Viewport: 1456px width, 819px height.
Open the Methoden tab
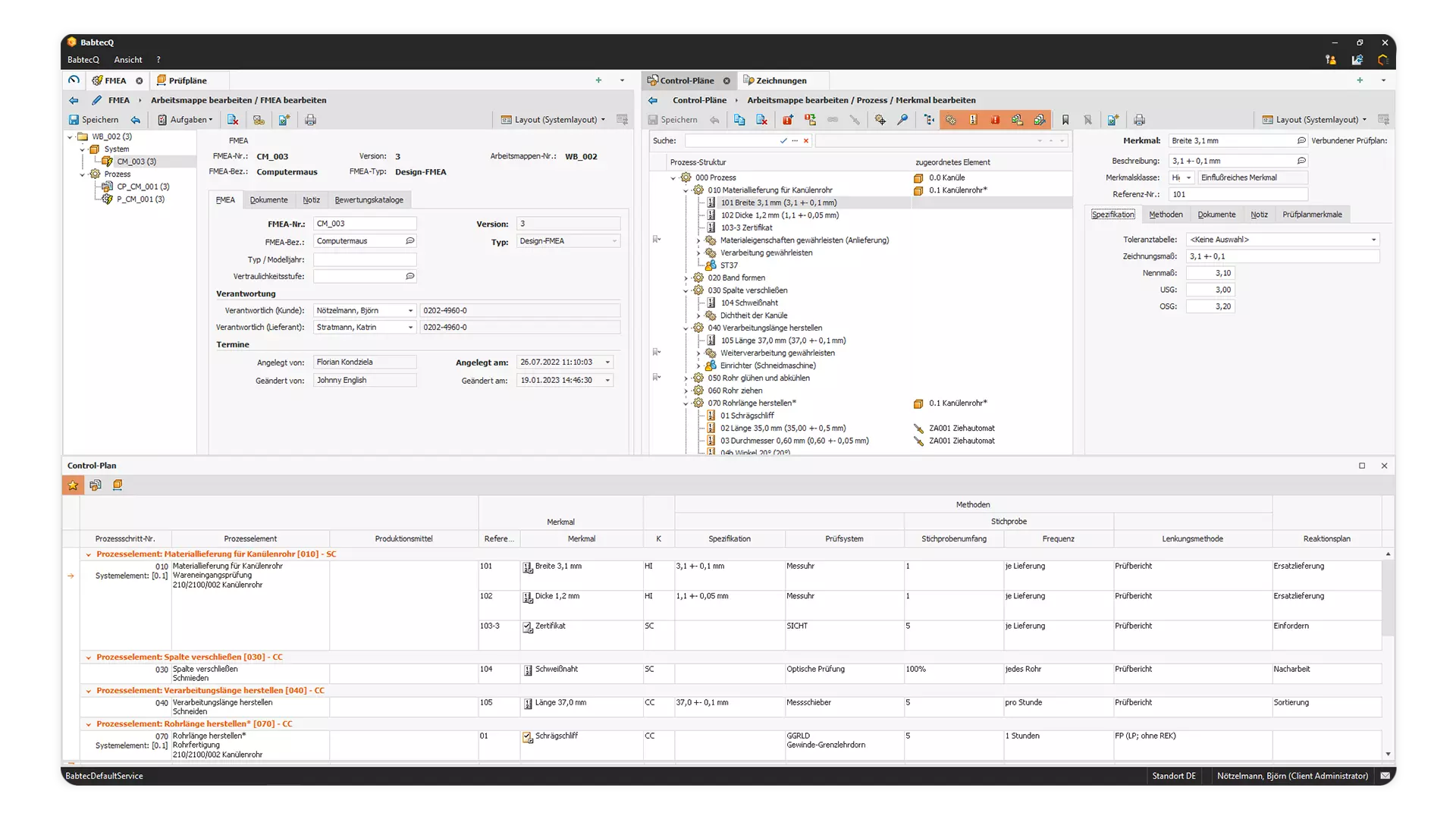point(1166,215)
